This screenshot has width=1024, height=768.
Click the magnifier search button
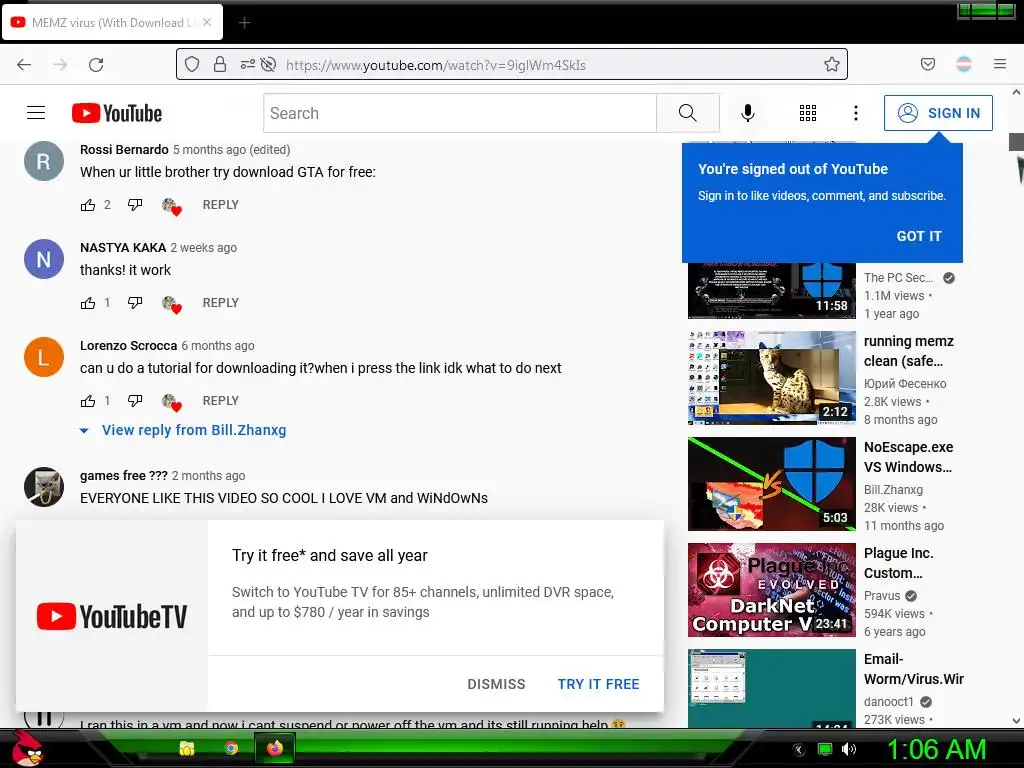tap(688, 113)
